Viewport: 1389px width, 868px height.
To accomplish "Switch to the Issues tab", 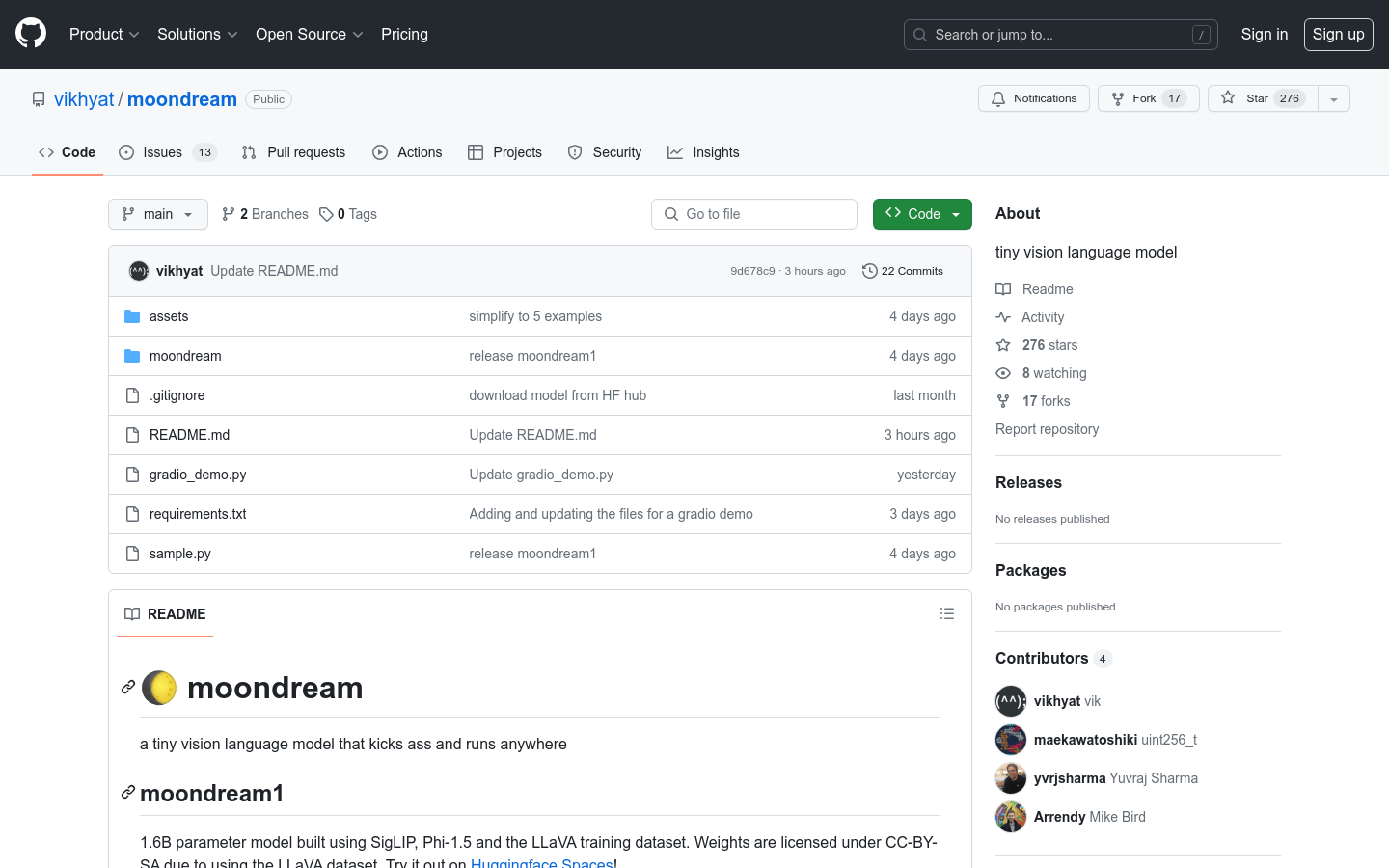I will tap(168, 152).
